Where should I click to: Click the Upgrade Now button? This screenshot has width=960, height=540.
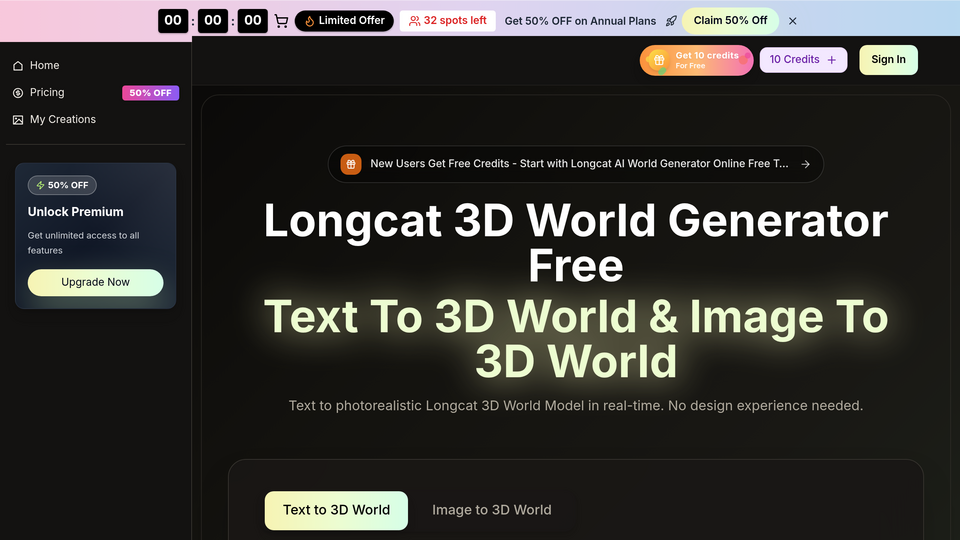pos(96,282)
